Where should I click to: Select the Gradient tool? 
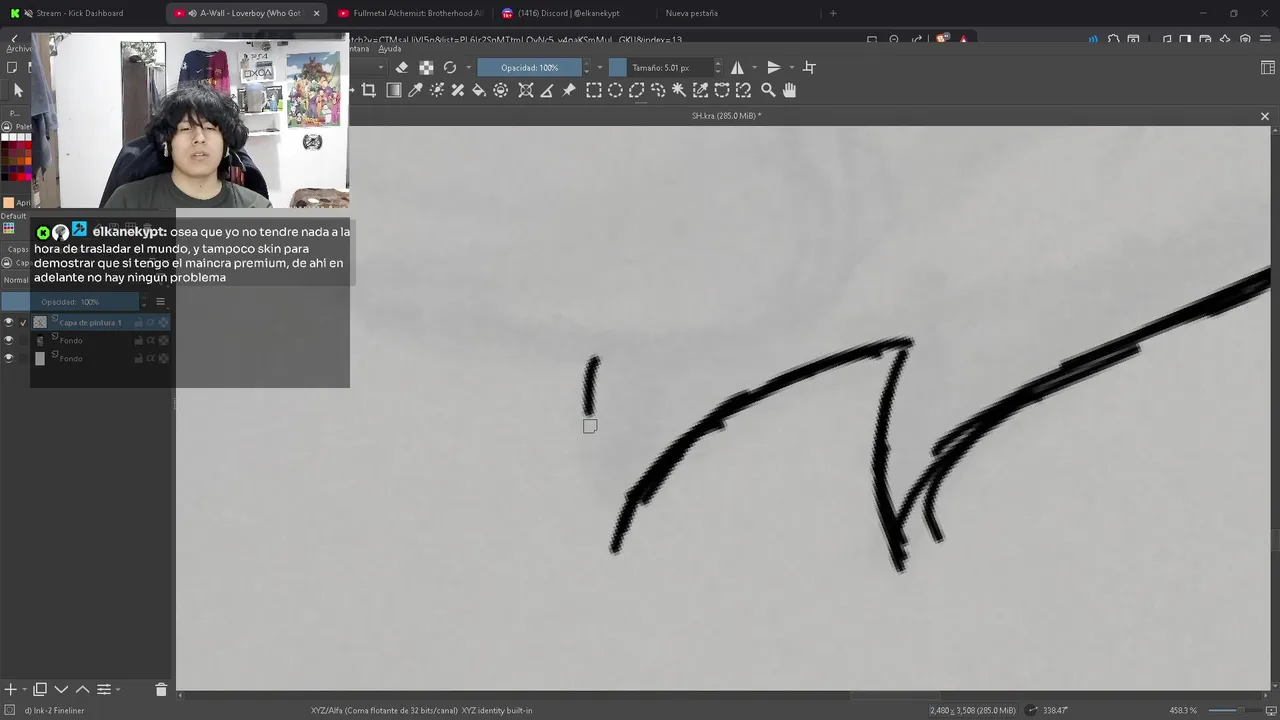click(x=394, y=90)
